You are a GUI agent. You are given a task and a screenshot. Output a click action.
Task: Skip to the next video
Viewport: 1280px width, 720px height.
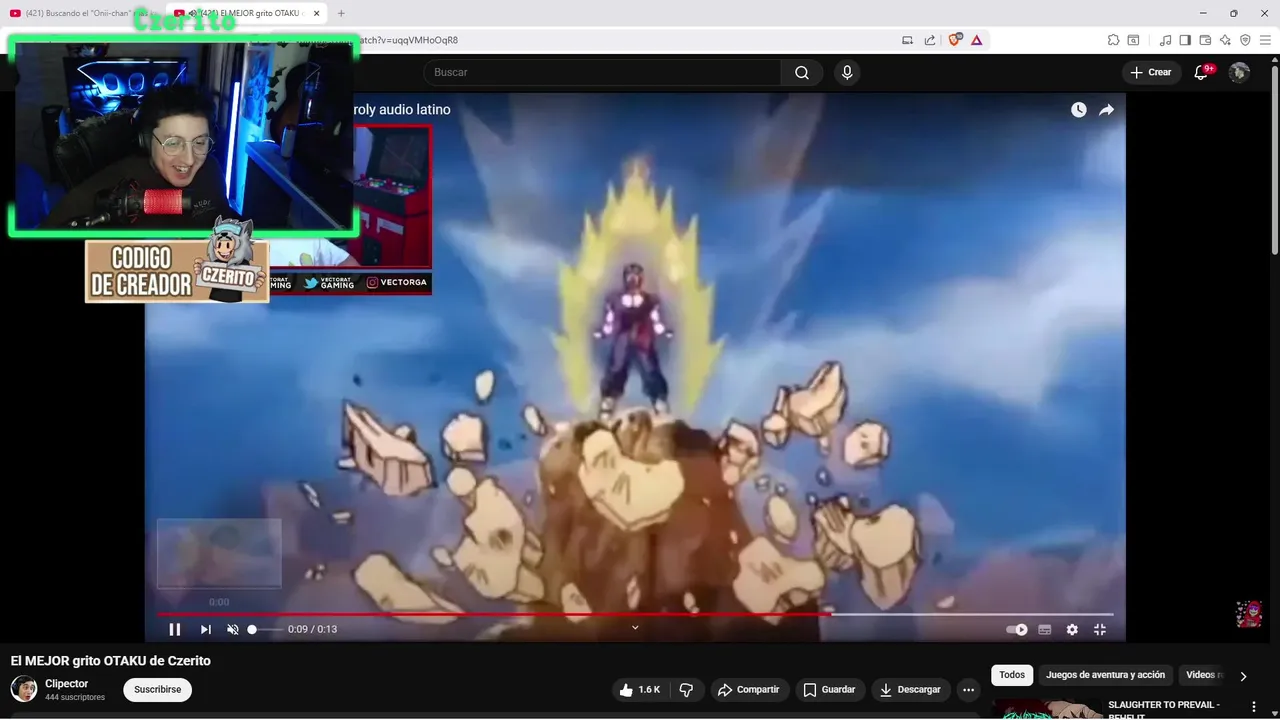(206, 629)
